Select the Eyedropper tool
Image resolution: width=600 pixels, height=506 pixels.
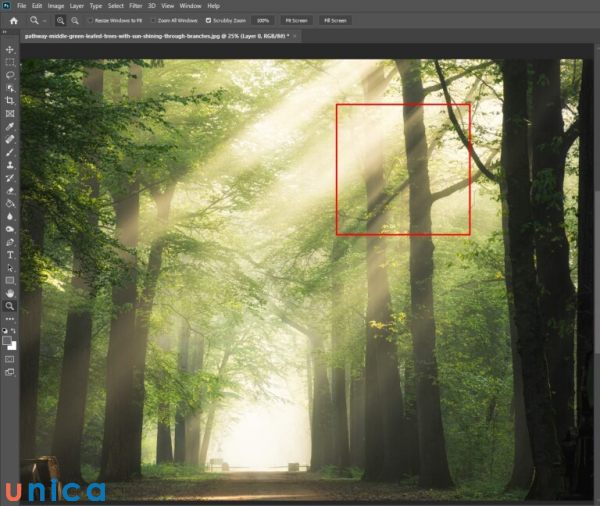click(x=10, y=126)
